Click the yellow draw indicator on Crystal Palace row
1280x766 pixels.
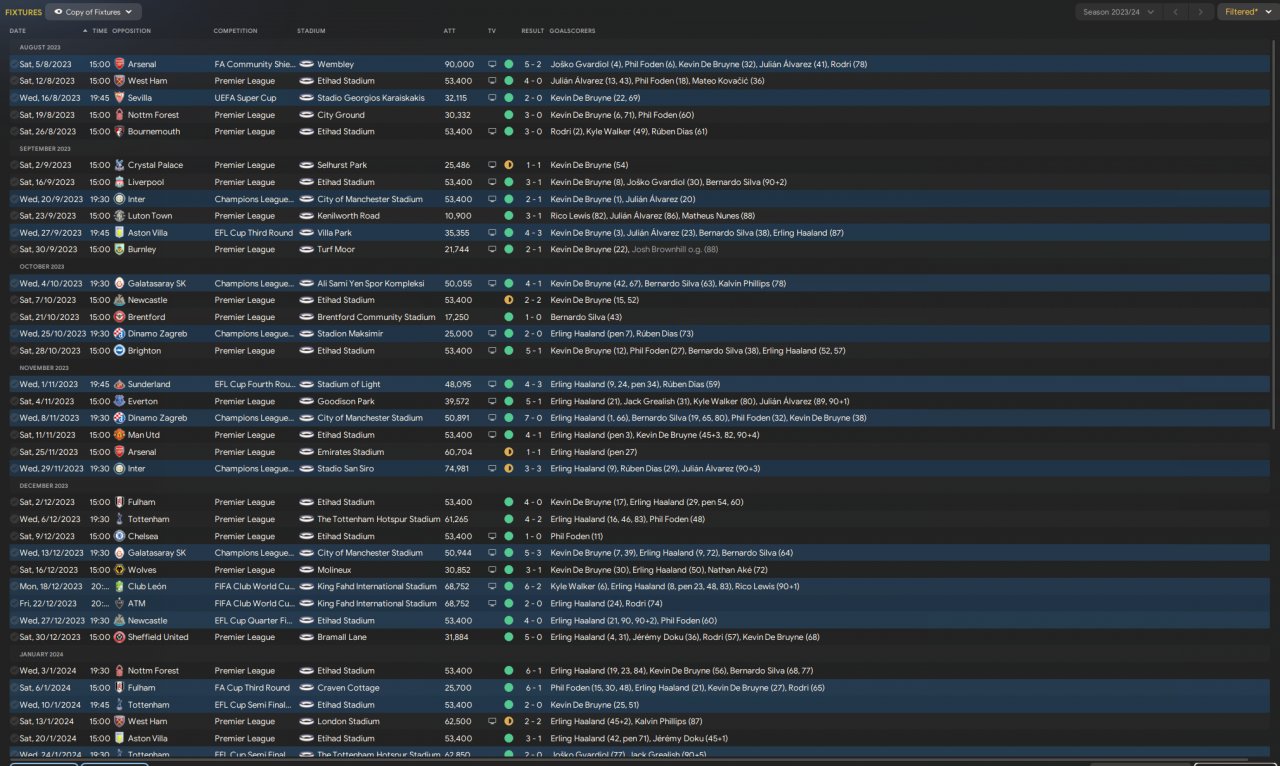coord(508,165)
